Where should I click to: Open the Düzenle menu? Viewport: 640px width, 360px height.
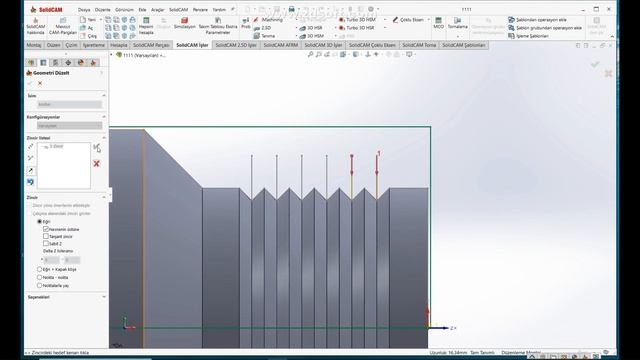(x=102, y=9)
